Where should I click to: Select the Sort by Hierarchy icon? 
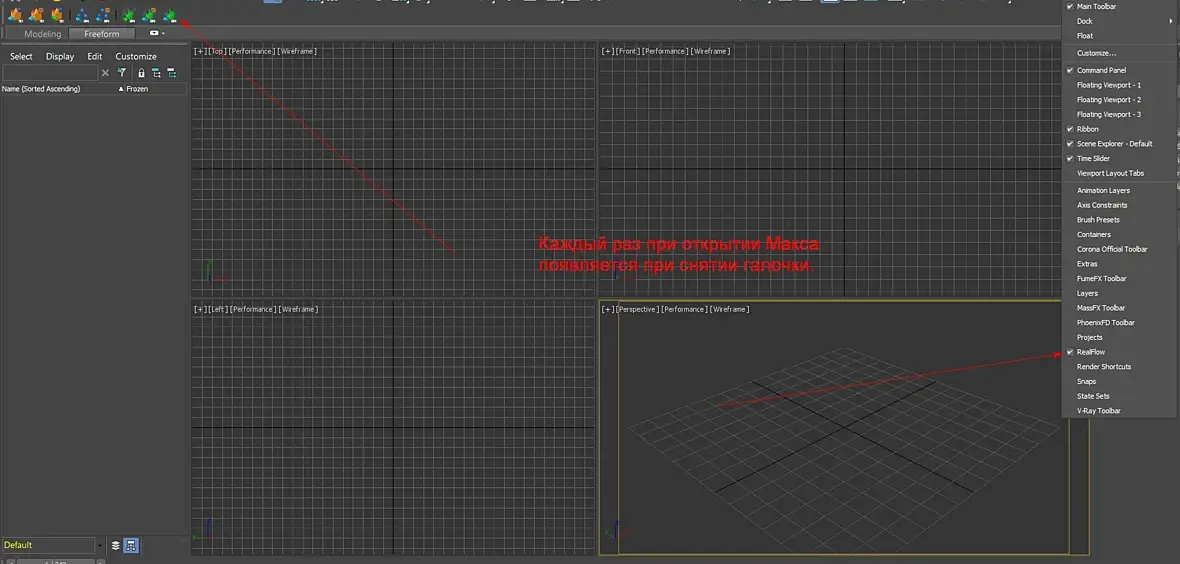(131, 545)
